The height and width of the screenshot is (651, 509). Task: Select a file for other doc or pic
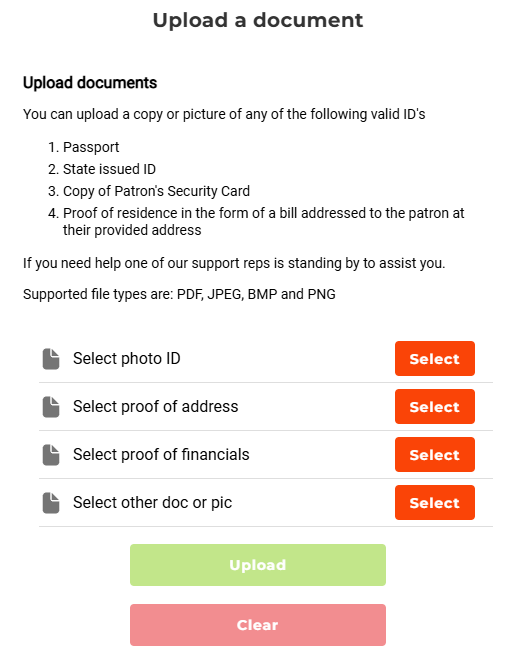click(435, 503)
